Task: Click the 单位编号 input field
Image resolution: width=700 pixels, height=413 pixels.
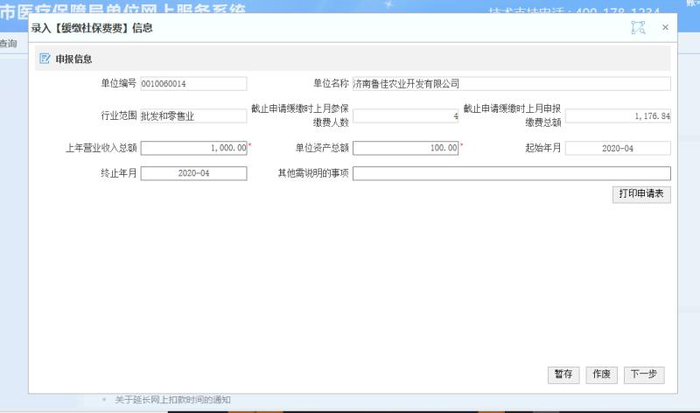Action: (194, 83)
